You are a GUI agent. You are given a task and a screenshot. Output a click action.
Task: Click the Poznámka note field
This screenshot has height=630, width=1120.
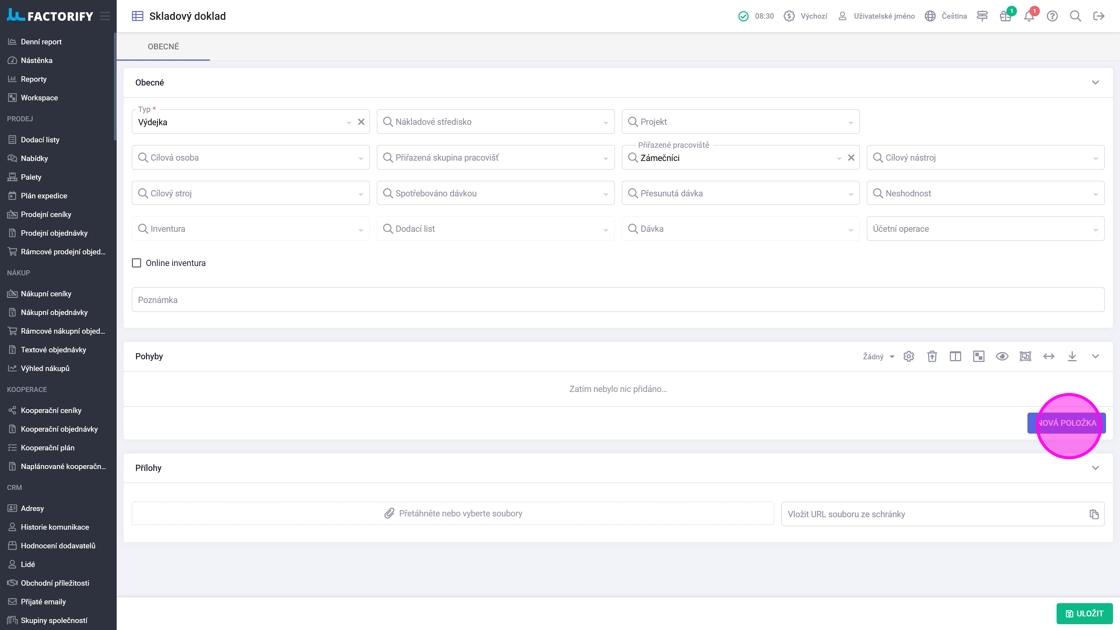pos(618,300)
